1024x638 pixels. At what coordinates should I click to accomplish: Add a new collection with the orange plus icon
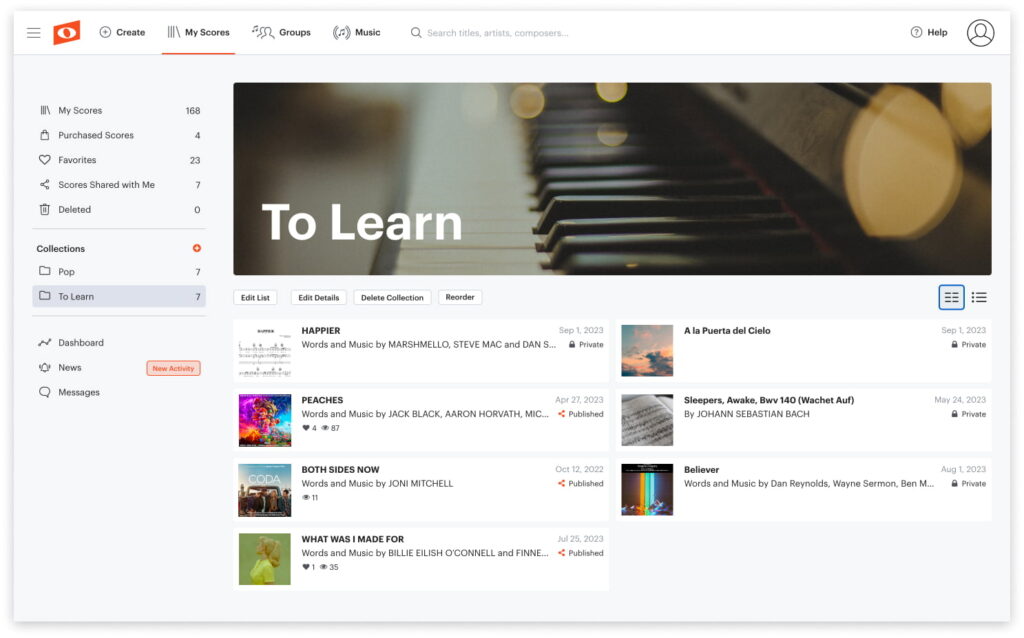196,247
